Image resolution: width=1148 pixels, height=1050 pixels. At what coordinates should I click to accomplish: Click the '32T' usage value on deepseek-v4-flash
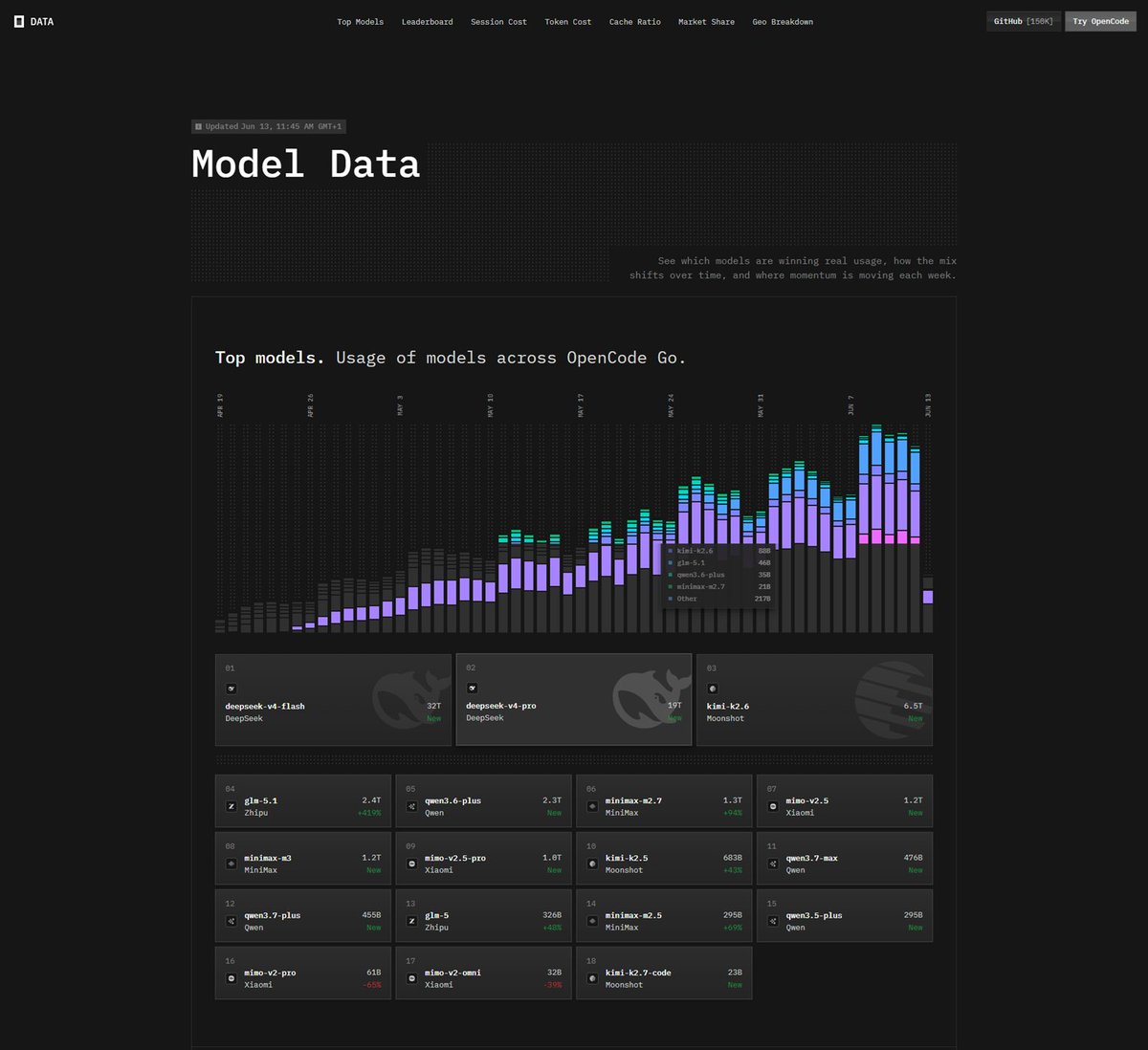click(x=433, y=706)
